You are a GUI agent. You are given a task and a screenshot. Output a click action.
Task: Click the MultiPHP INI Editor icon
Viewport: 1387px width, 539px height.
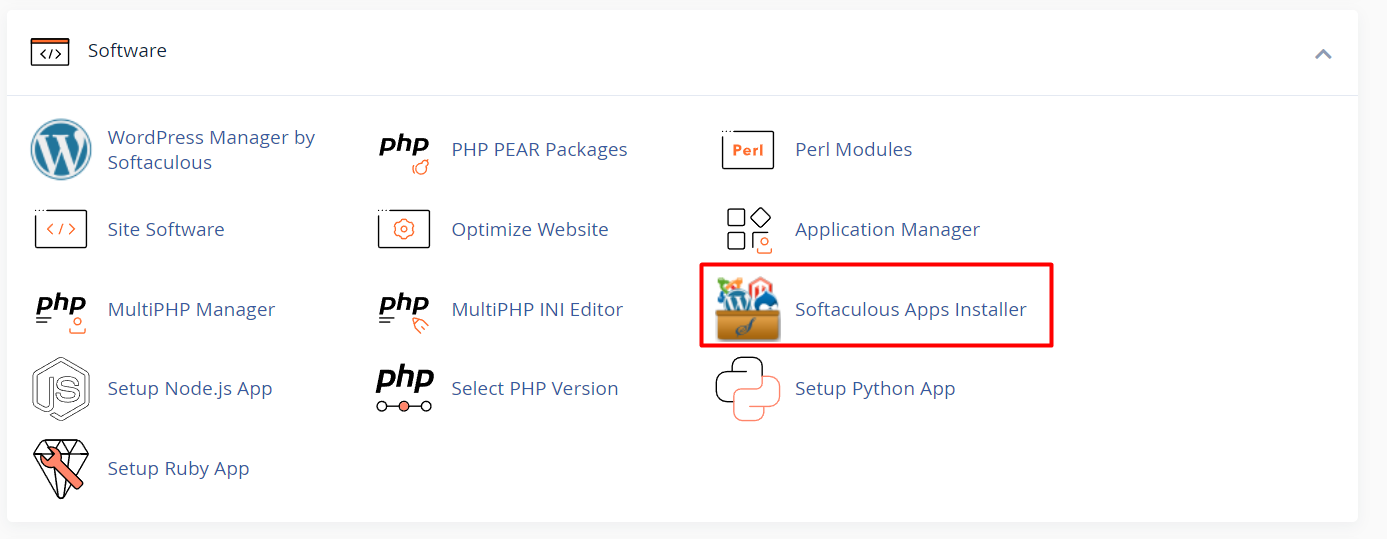click(x=404, y=311)
